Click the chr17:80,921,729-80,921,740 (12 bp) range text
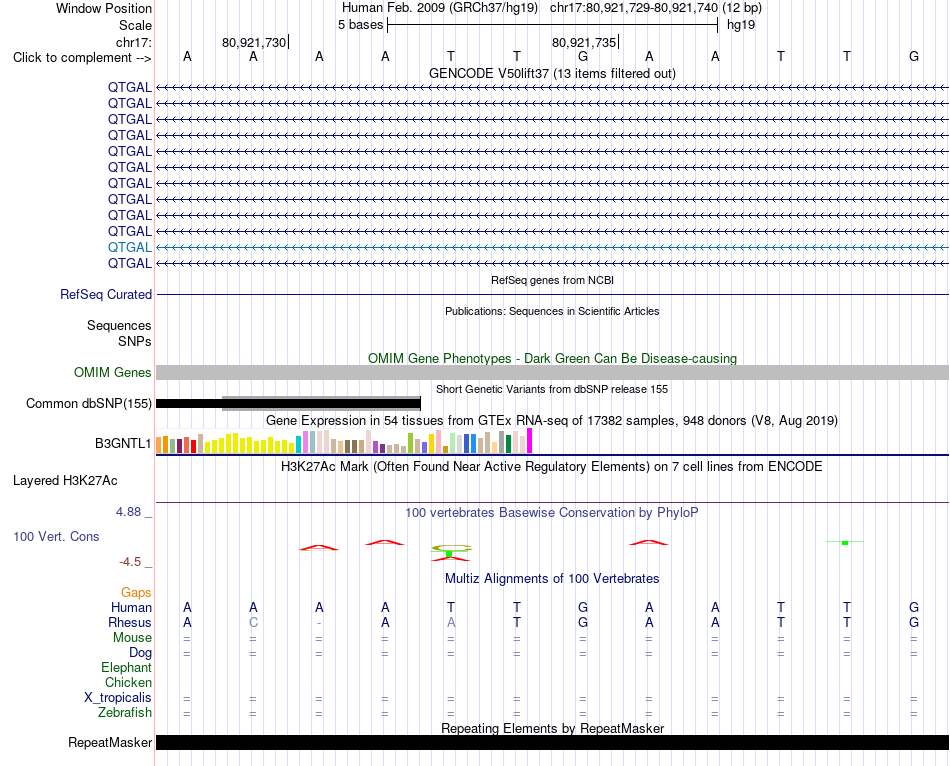 pos(656,8)
